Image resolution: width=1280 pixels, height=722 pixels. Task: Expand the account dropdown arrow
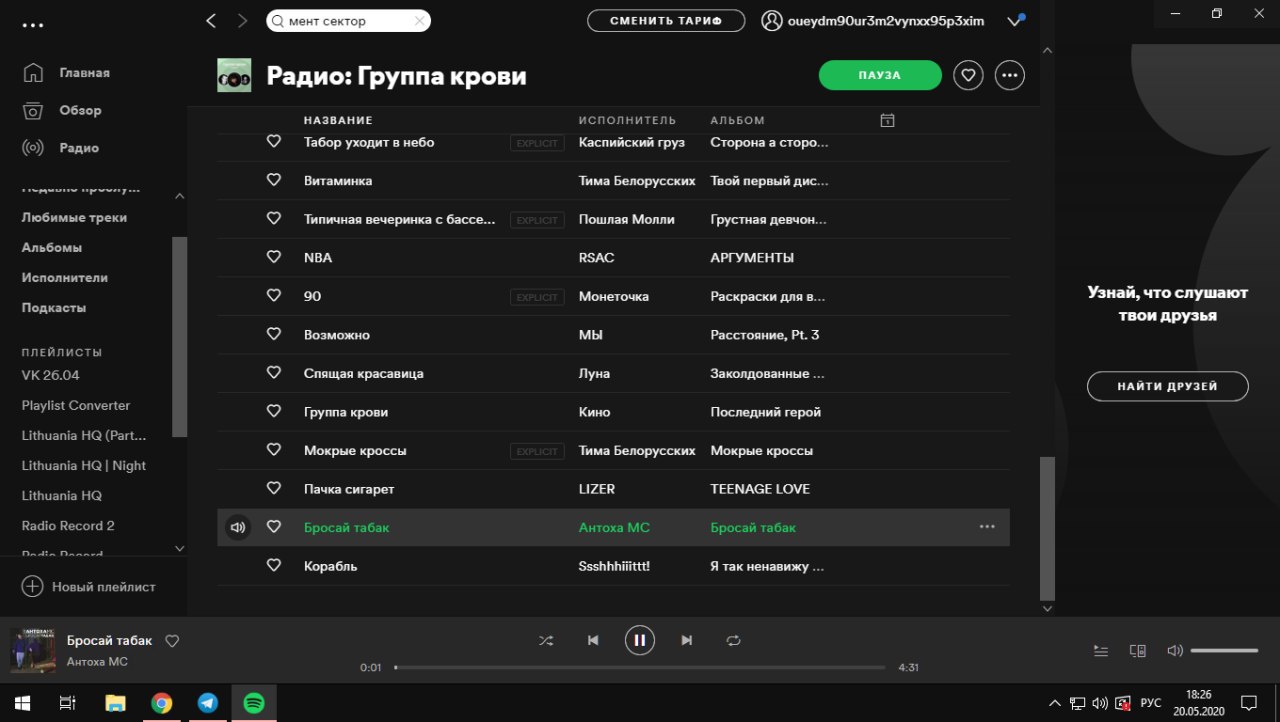pyautogui.click(x=1014, y=21)
